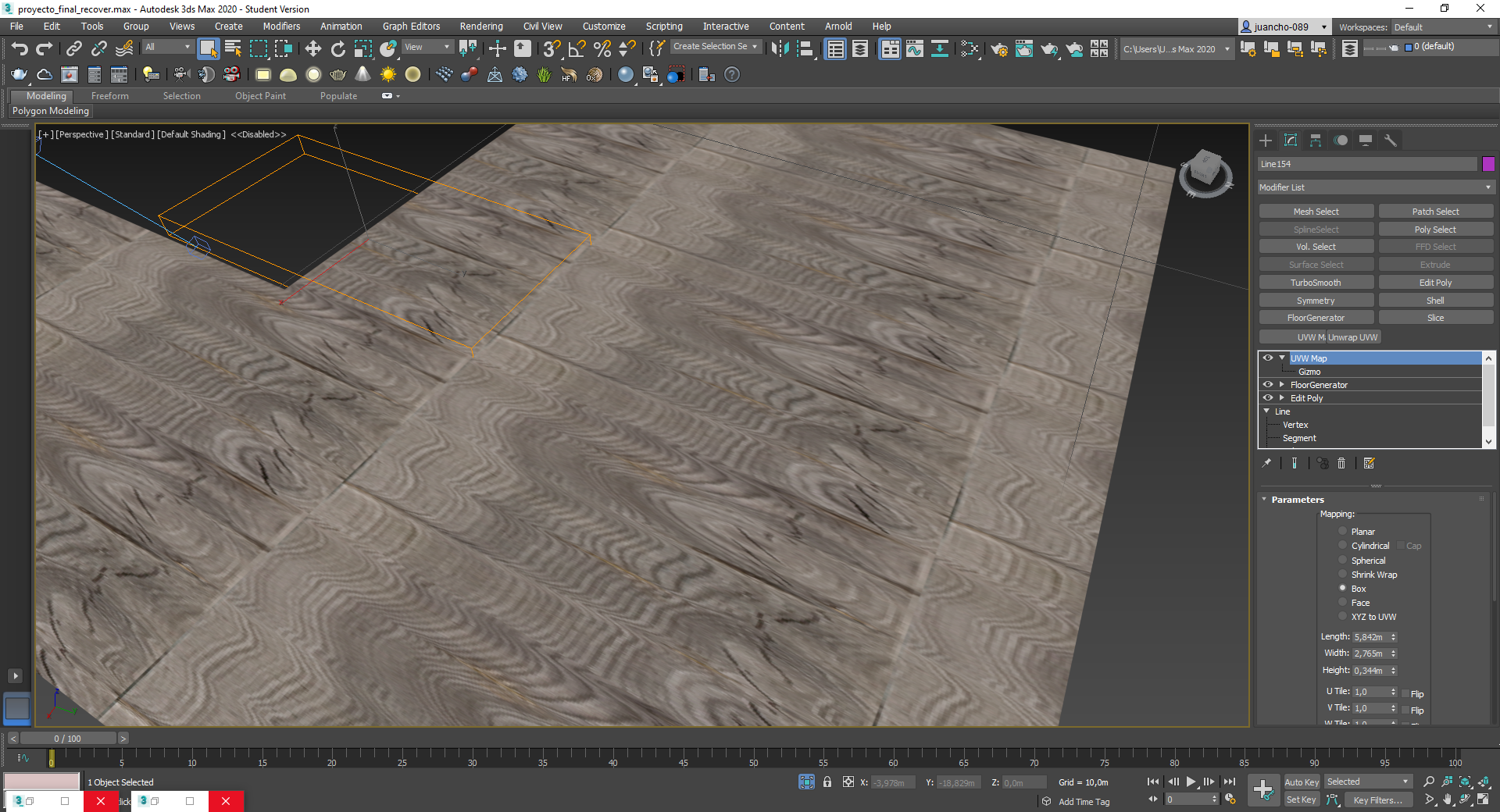
Task: Open the Rendering menu
Action: pos(480,27)
